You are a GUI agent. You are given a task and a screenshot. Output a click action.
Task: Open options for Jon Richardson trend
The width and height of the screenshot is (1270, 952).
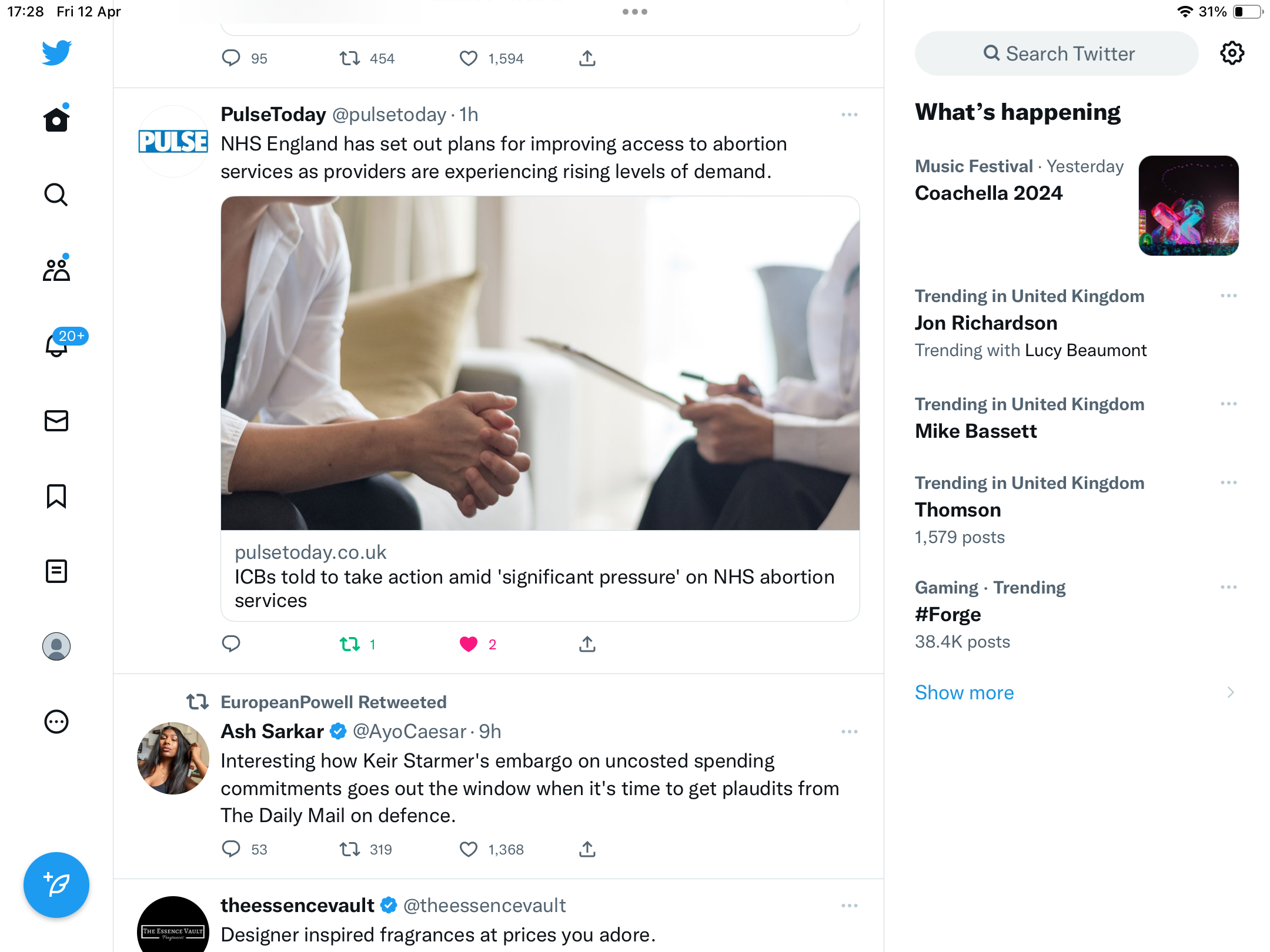click(1229, 296)
